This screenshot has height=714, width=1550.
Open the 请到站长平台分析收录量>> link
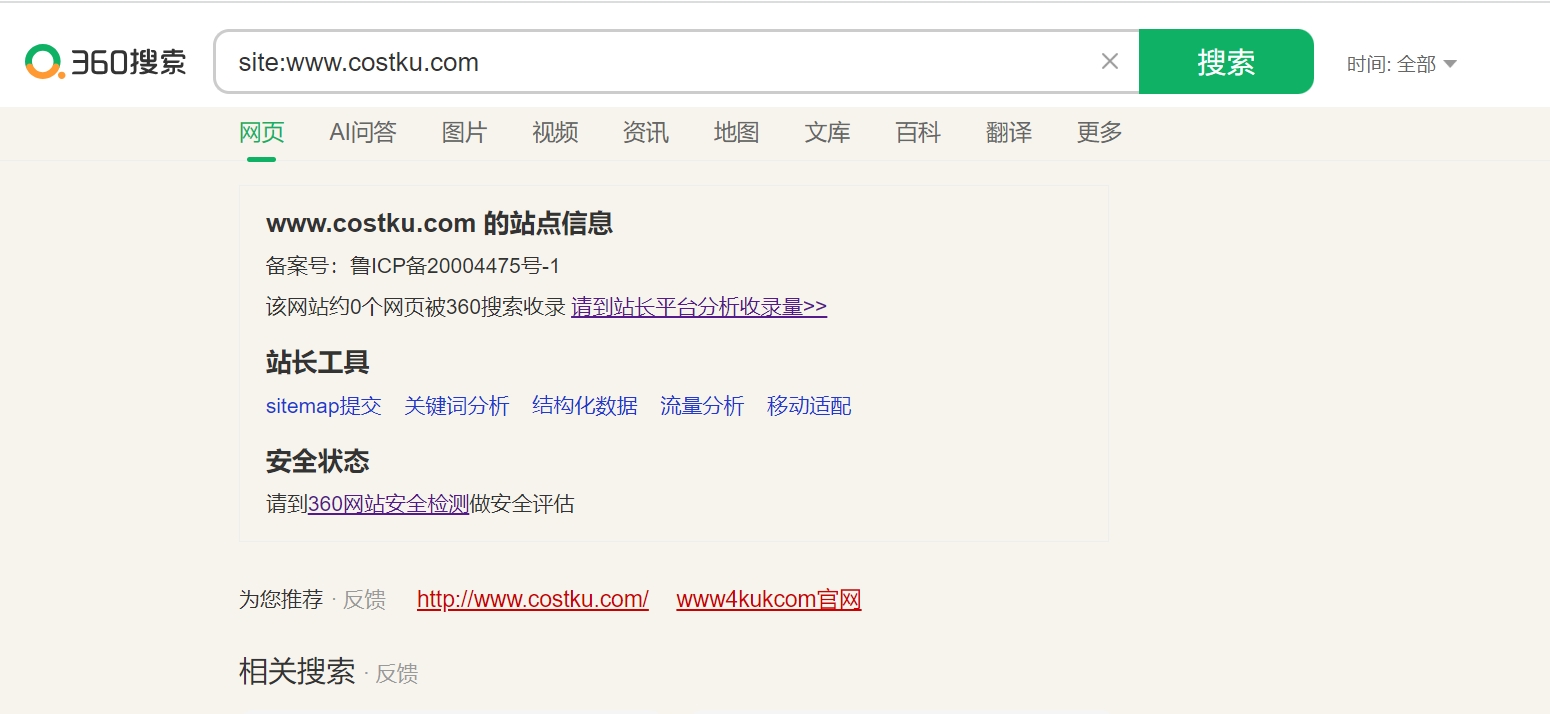pyautogui.click(x=699, y=307)
